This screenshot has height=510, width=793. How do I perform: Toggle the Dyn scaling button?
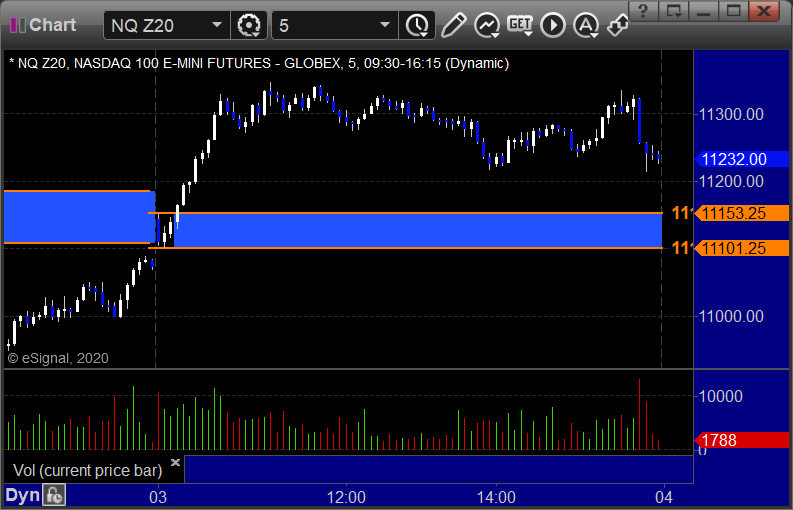coord(22,495)
